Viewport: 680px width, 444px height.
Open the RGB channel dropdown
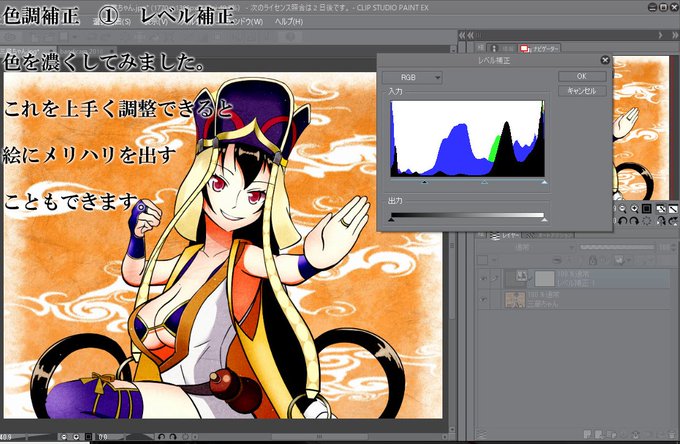412,78
